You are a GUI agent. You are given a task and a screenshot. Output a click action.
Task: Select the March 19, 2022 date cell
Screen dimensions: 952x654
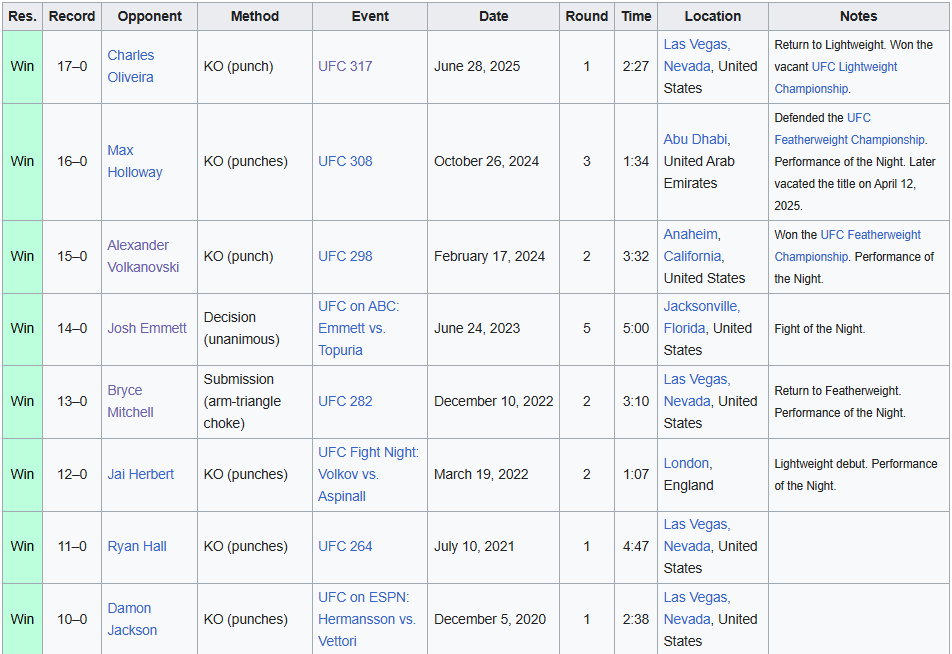494,475
